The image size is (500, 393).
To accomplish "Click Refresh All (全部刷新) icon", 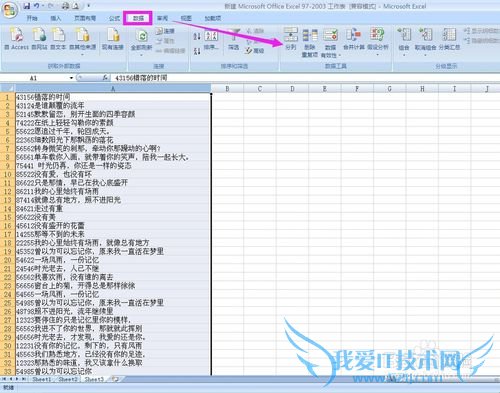I will click(x=142, y=36).
